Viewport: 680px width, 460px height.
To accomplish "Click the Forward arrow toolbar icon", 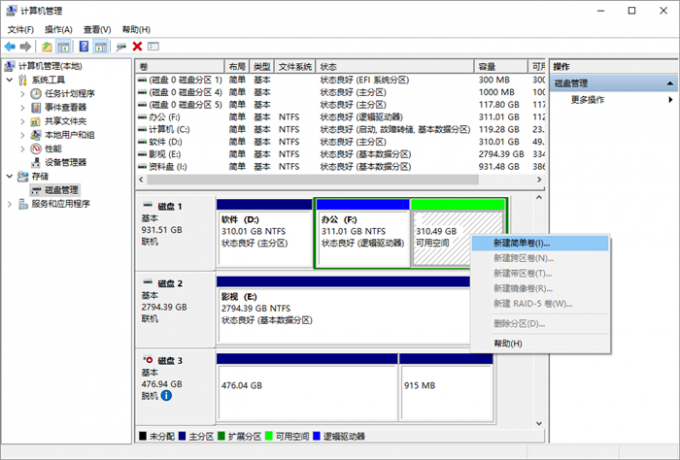I will click(x=26, y=46).
